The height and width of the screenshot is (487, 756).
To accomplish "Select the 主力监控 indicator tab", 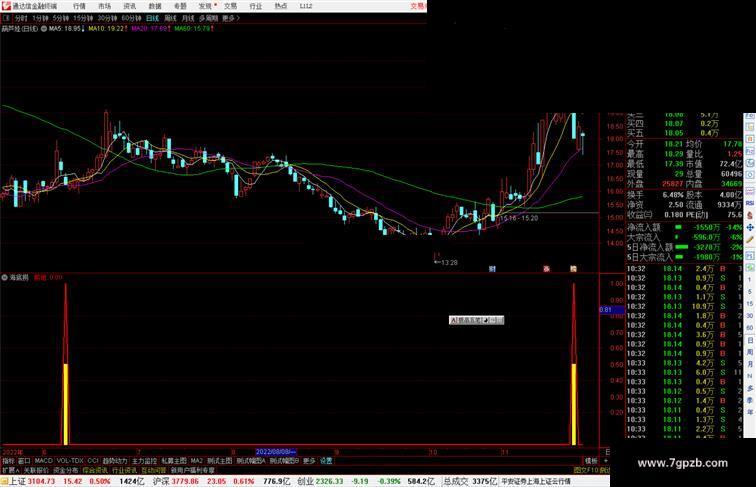I will coord(144,461).
